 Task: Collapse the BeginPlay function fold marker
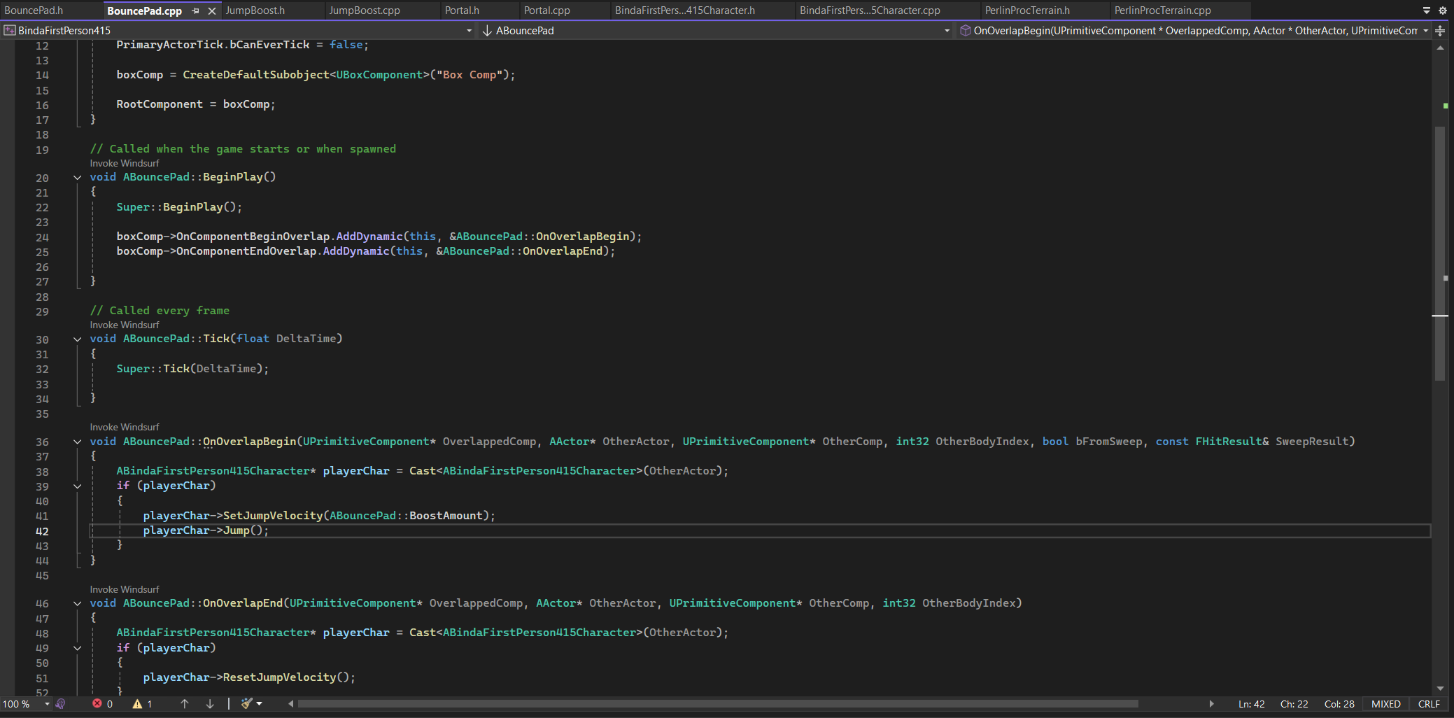point(78,178)
